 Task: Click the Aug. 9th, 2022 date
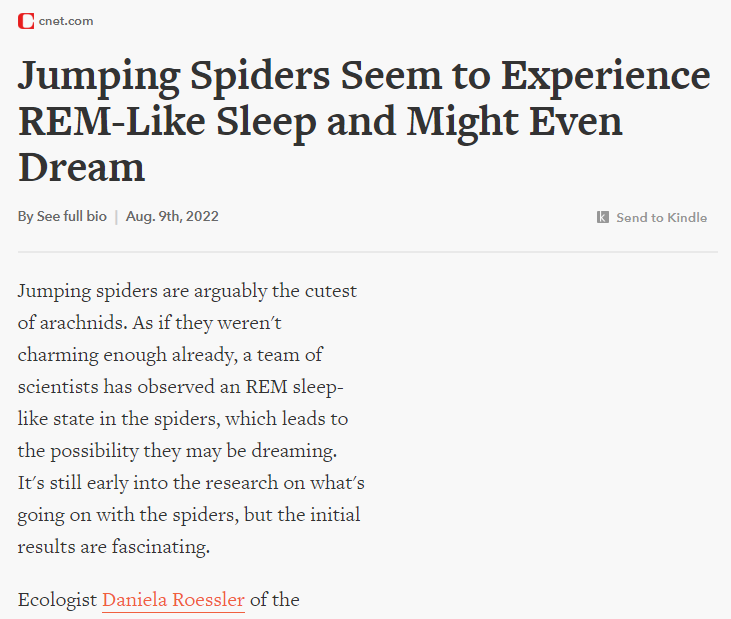(x=172, y=216)
